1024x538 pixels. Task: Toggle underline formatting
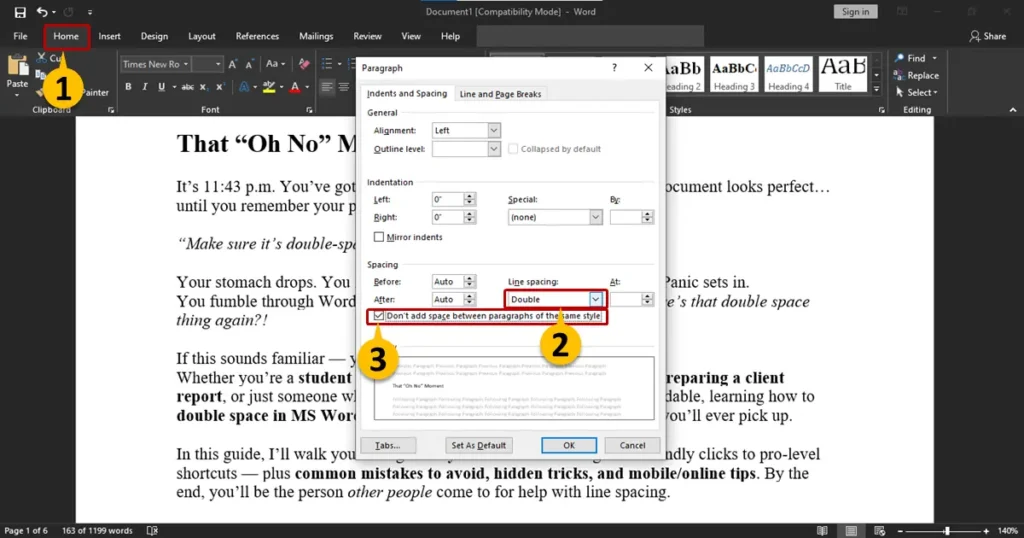pos(161,87)
